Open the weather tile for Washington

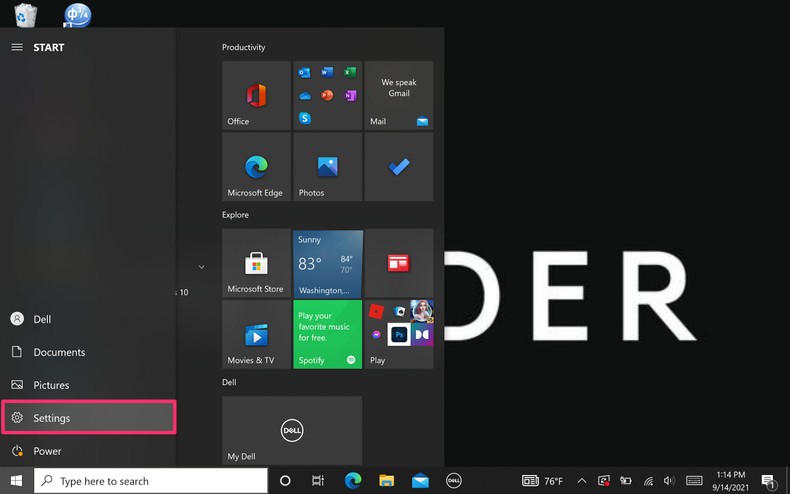click(327, 263)
